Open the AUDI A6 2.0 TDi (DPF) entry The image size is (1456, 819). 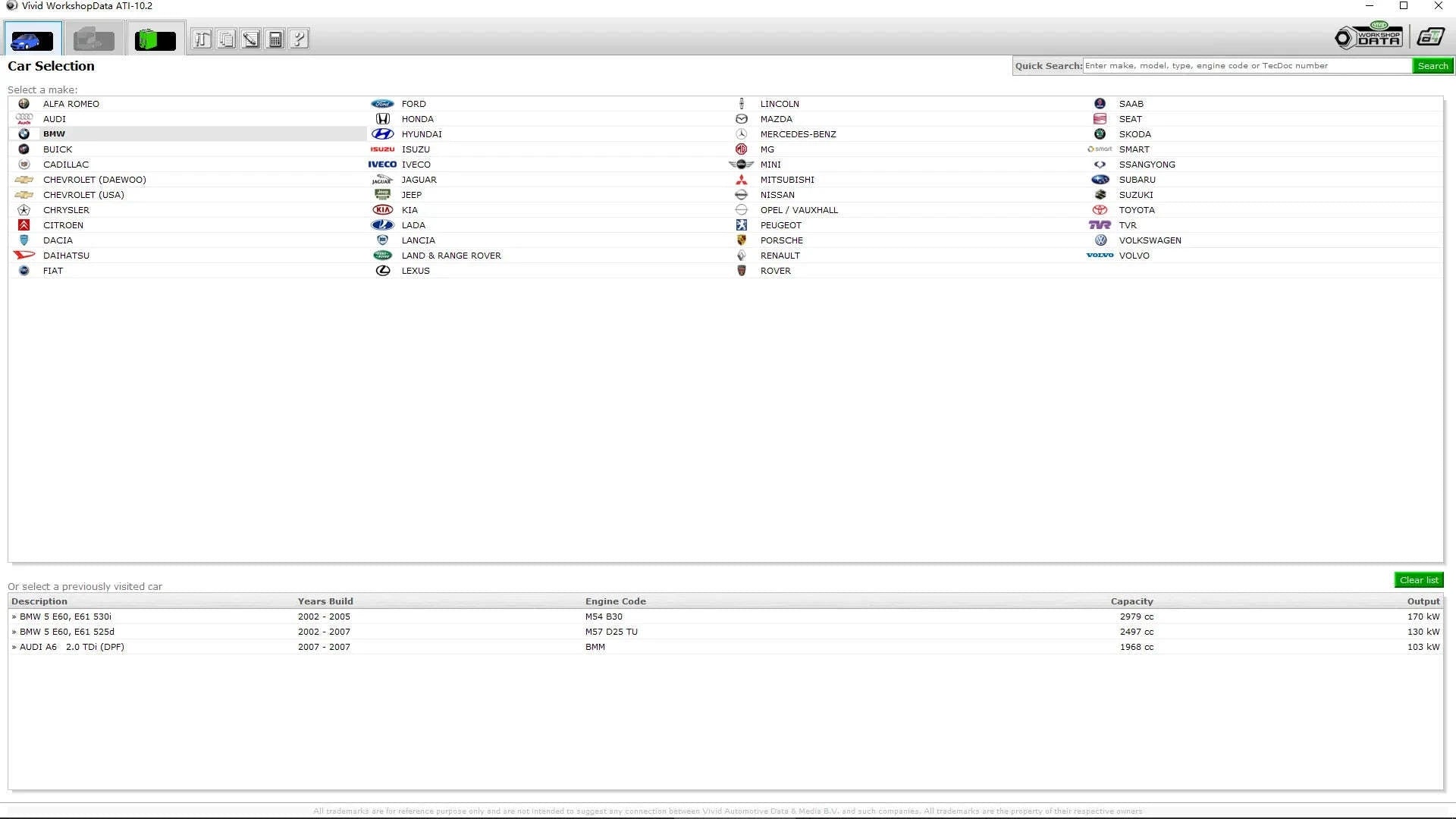pyautogui.click(x=72, y=646)
